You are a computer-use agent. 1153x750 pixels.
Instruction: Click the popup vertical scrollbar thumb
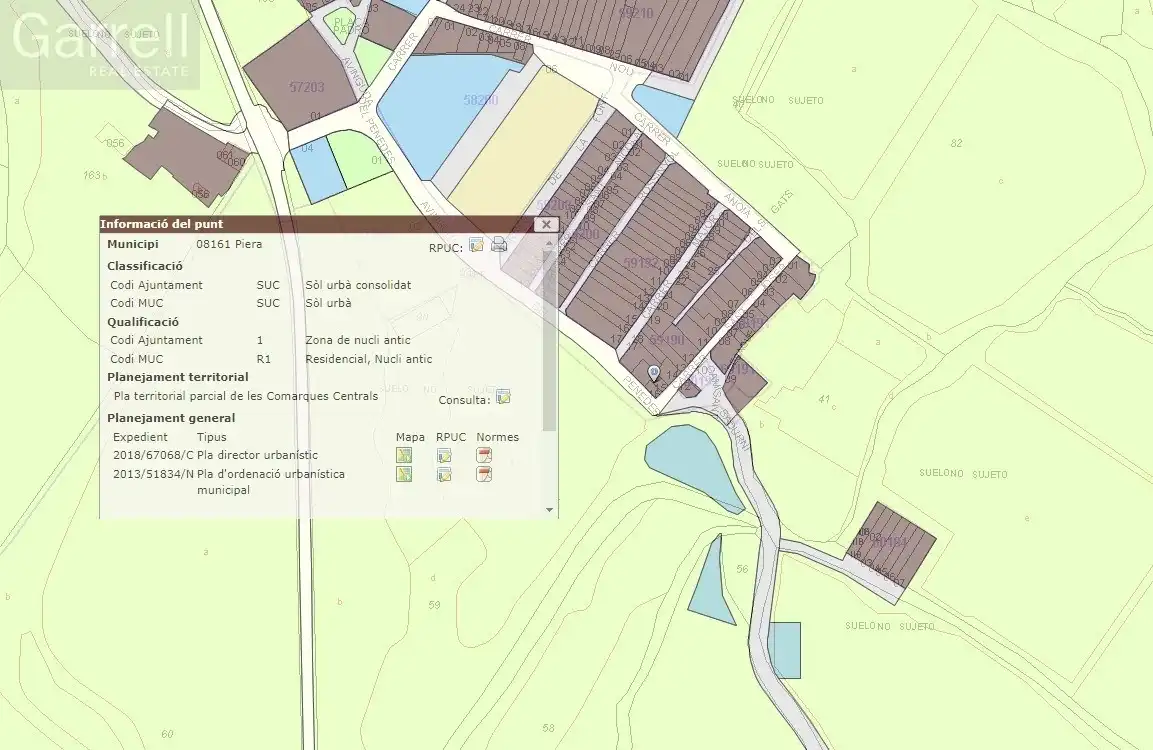pyautogui.click(x=549, y=338)
